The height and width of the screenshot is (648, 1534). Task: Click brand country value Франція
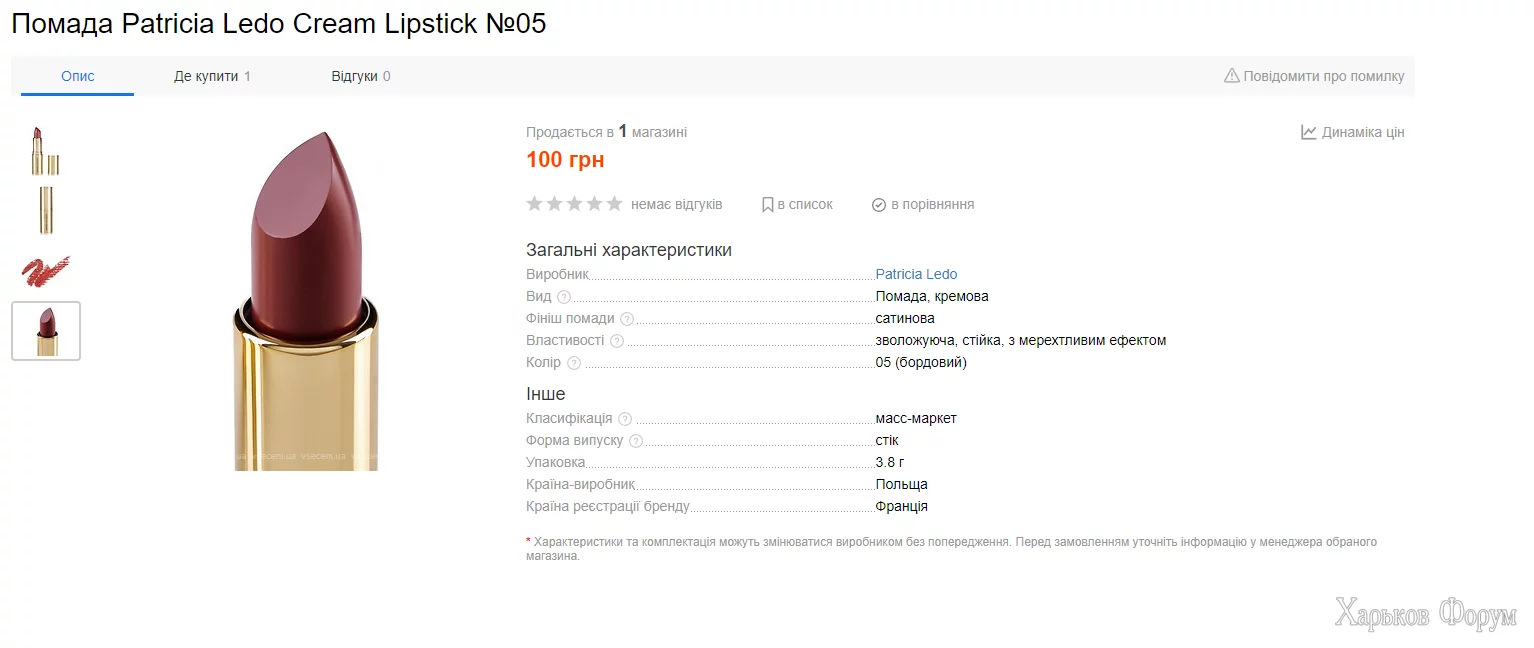[x=901, y=506]
